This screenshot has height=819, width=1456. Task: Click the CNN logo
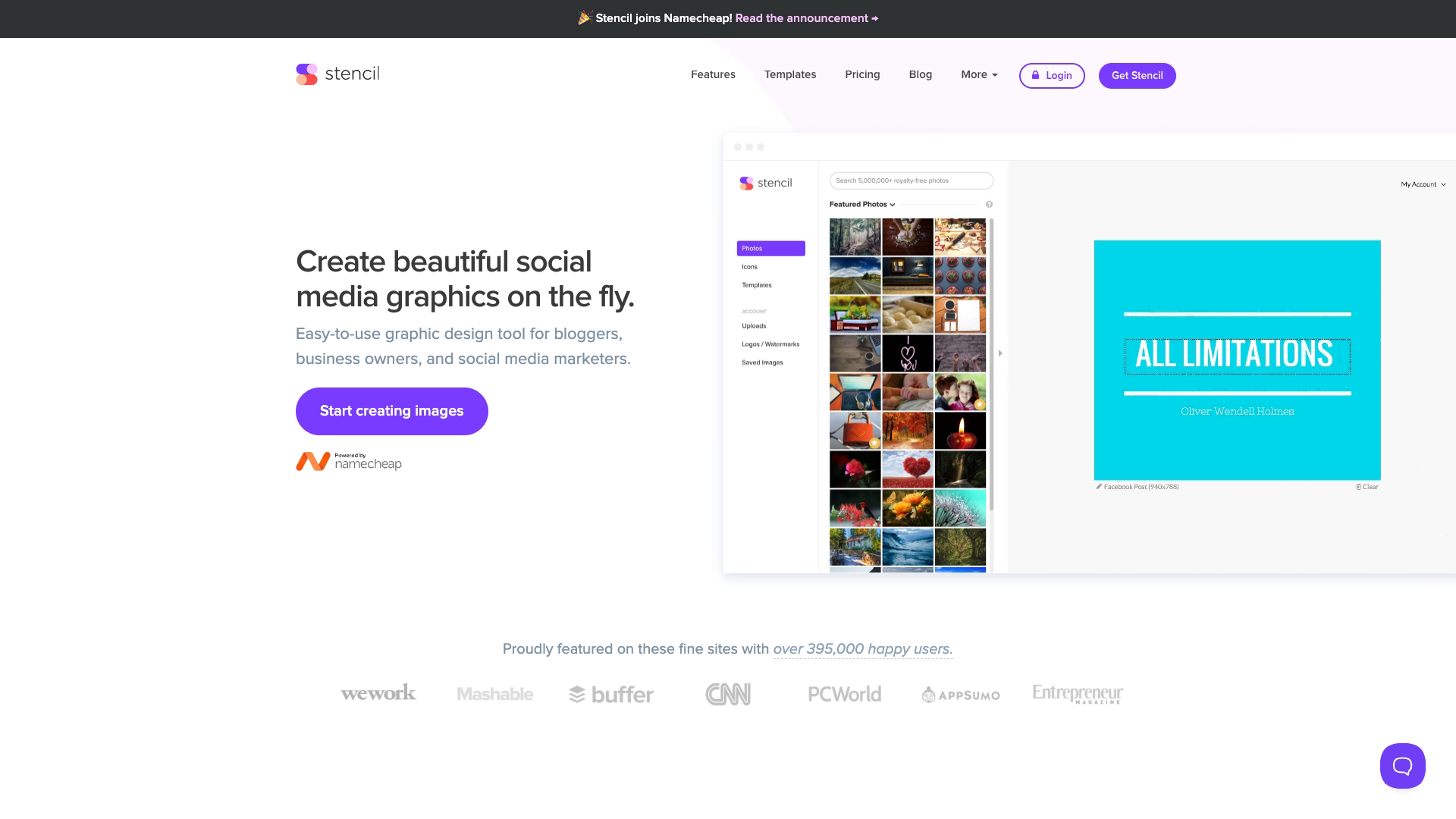pyautogui.click(x=728, y=694)
